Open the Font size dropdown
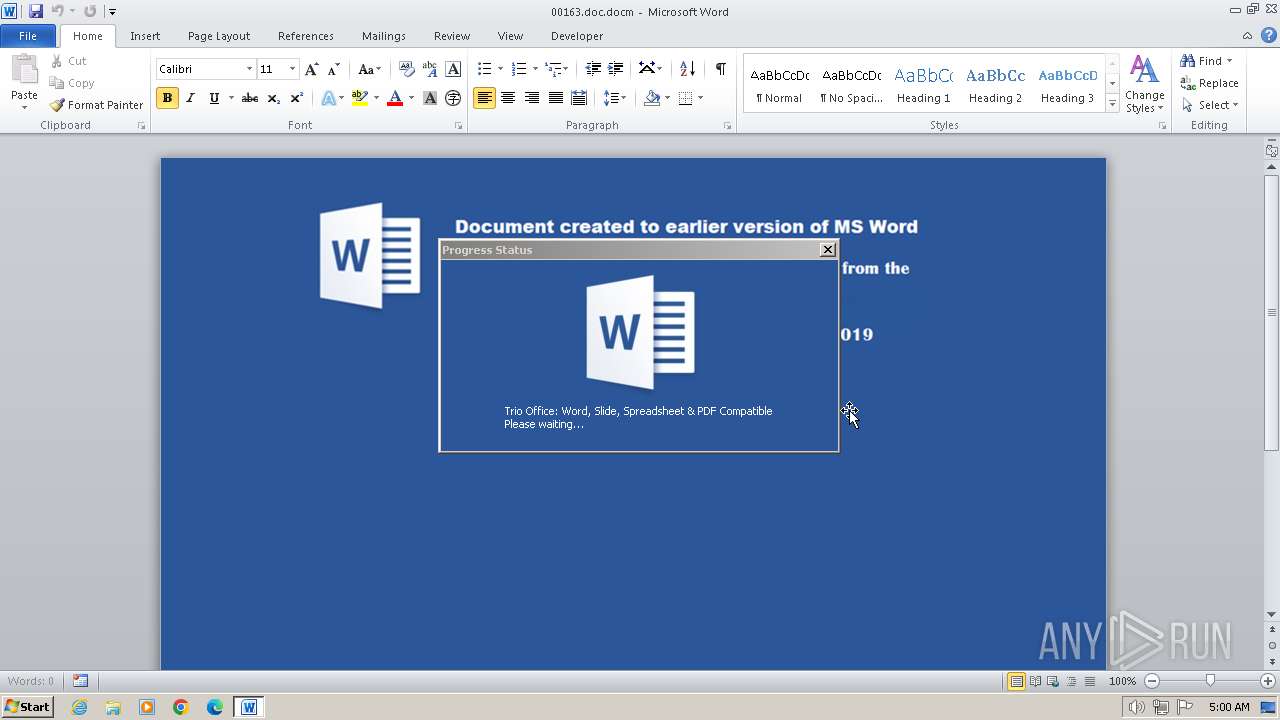Screen dimensions: 1280x720 292,69
